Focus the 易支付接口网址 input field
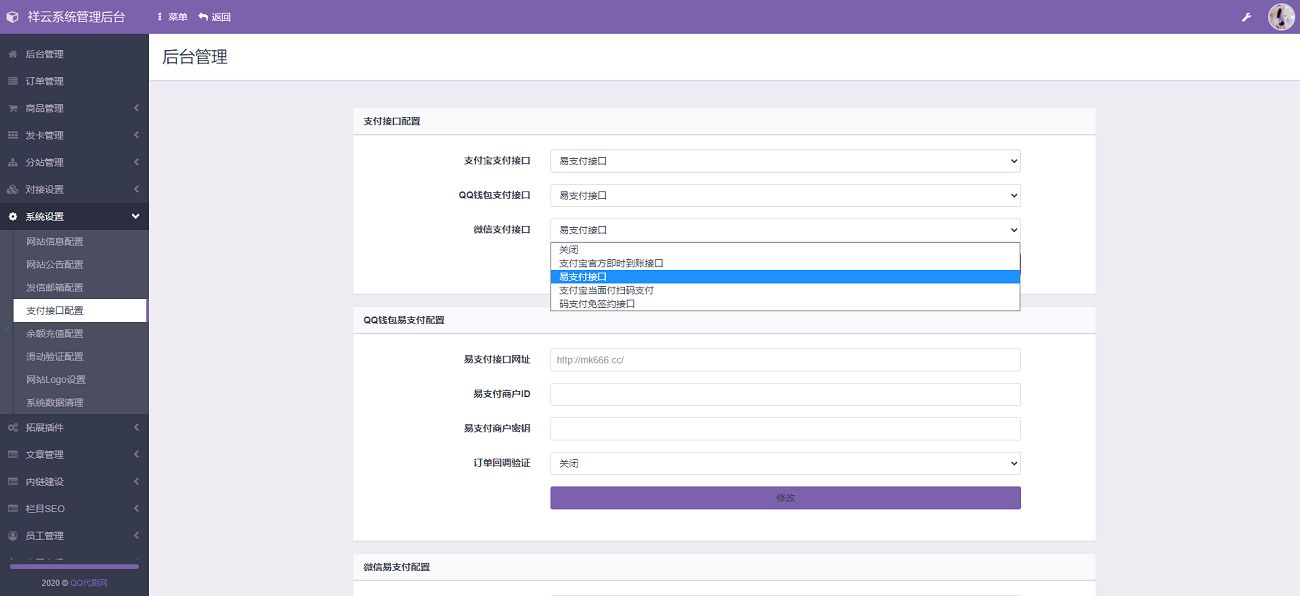 pos(785,360)
